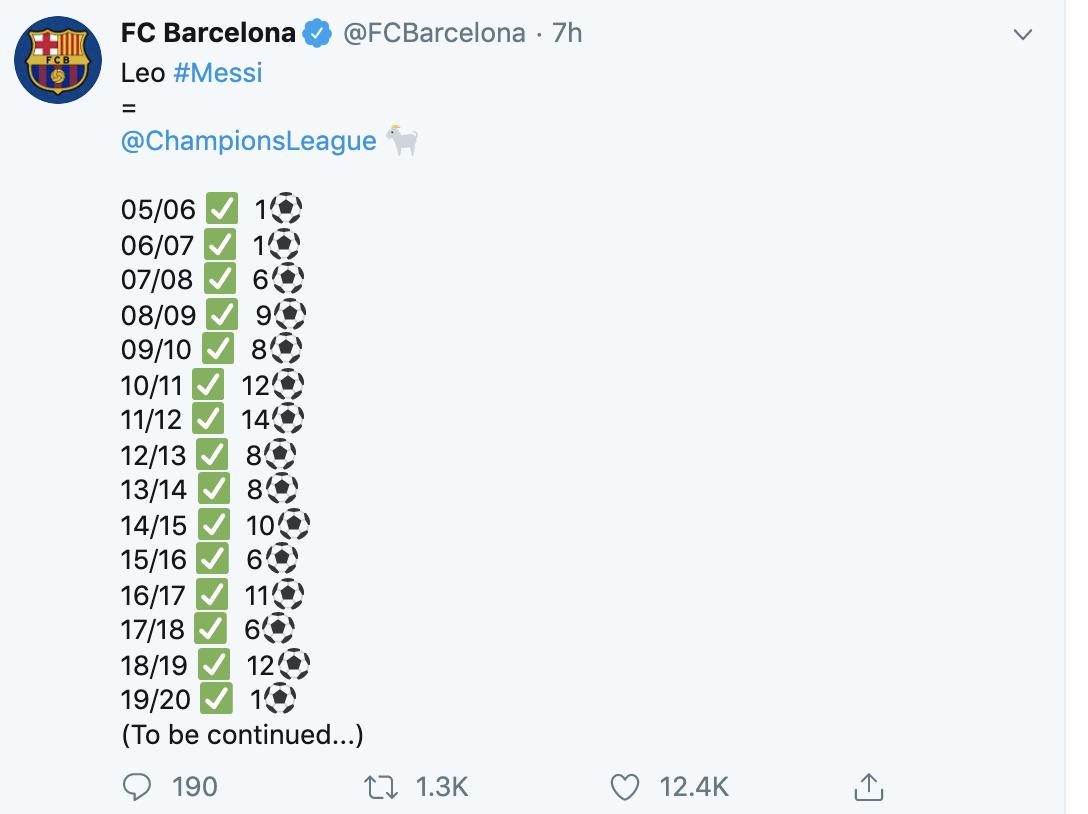Retweet this FC Barcelona tweet
Image resolution: width=1088 pixels, height=814 pixels.
pos(380,787)
